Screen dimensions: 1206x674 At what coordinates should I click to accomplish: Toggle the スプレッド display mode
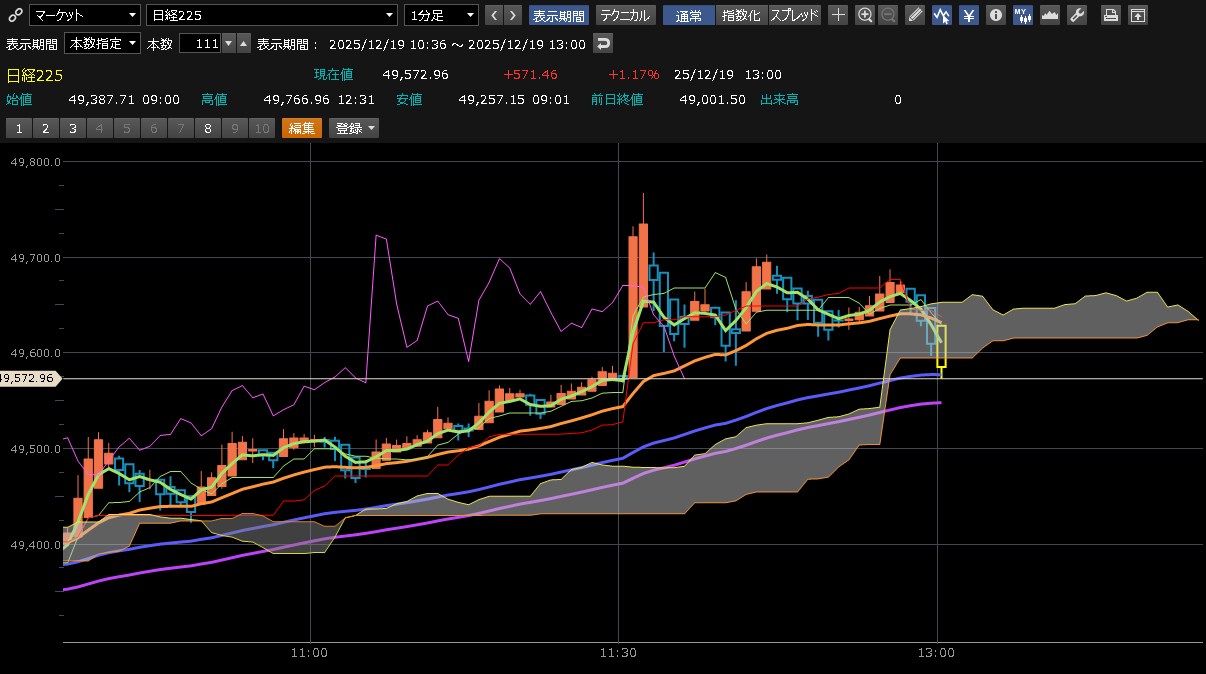tap(794, 15)
